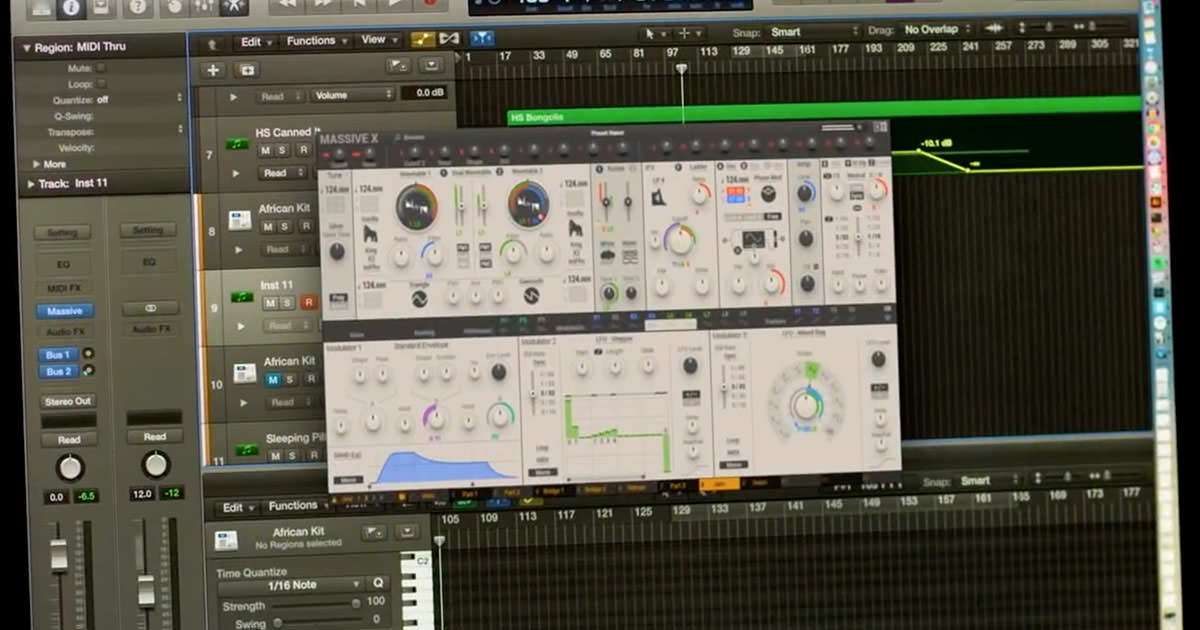1200x630 pixels.
Task: Expand the Track: Inst 11 section
Action: click(x=31, y=184)
